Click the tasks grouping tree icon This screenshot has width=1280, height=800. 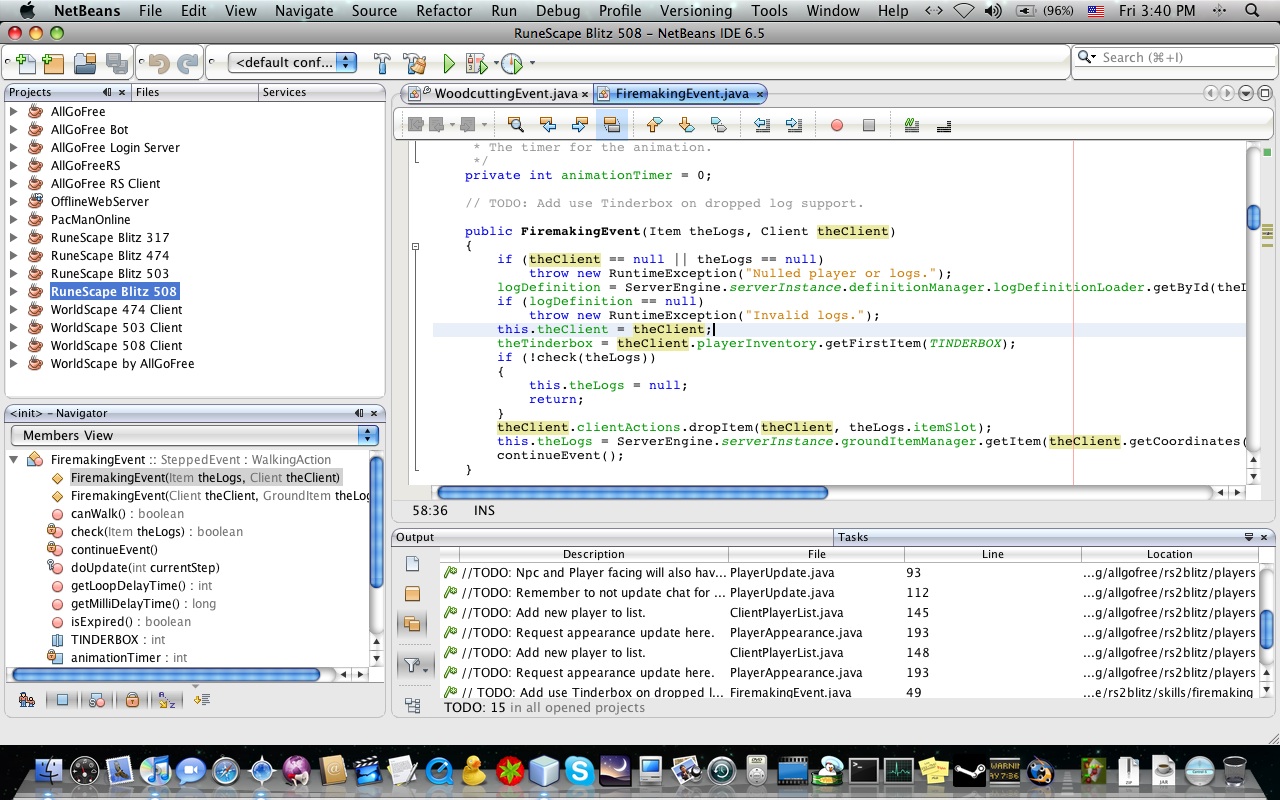(x=412, y=706)
